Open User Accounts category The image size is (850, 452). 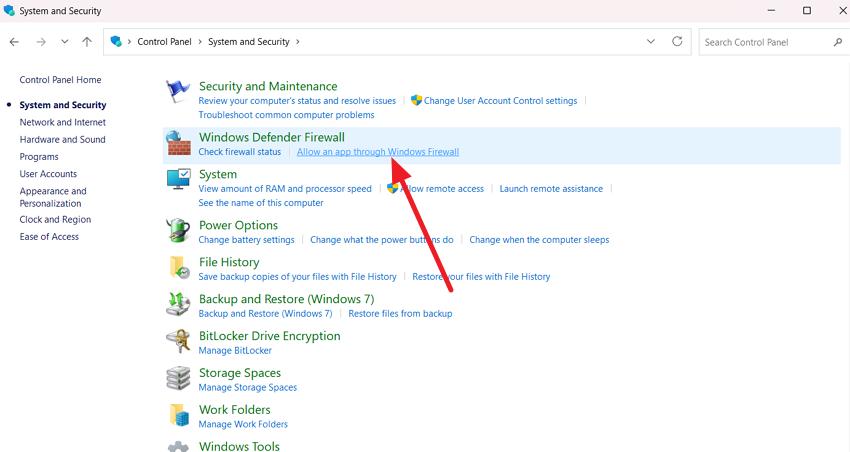[48, 174]
